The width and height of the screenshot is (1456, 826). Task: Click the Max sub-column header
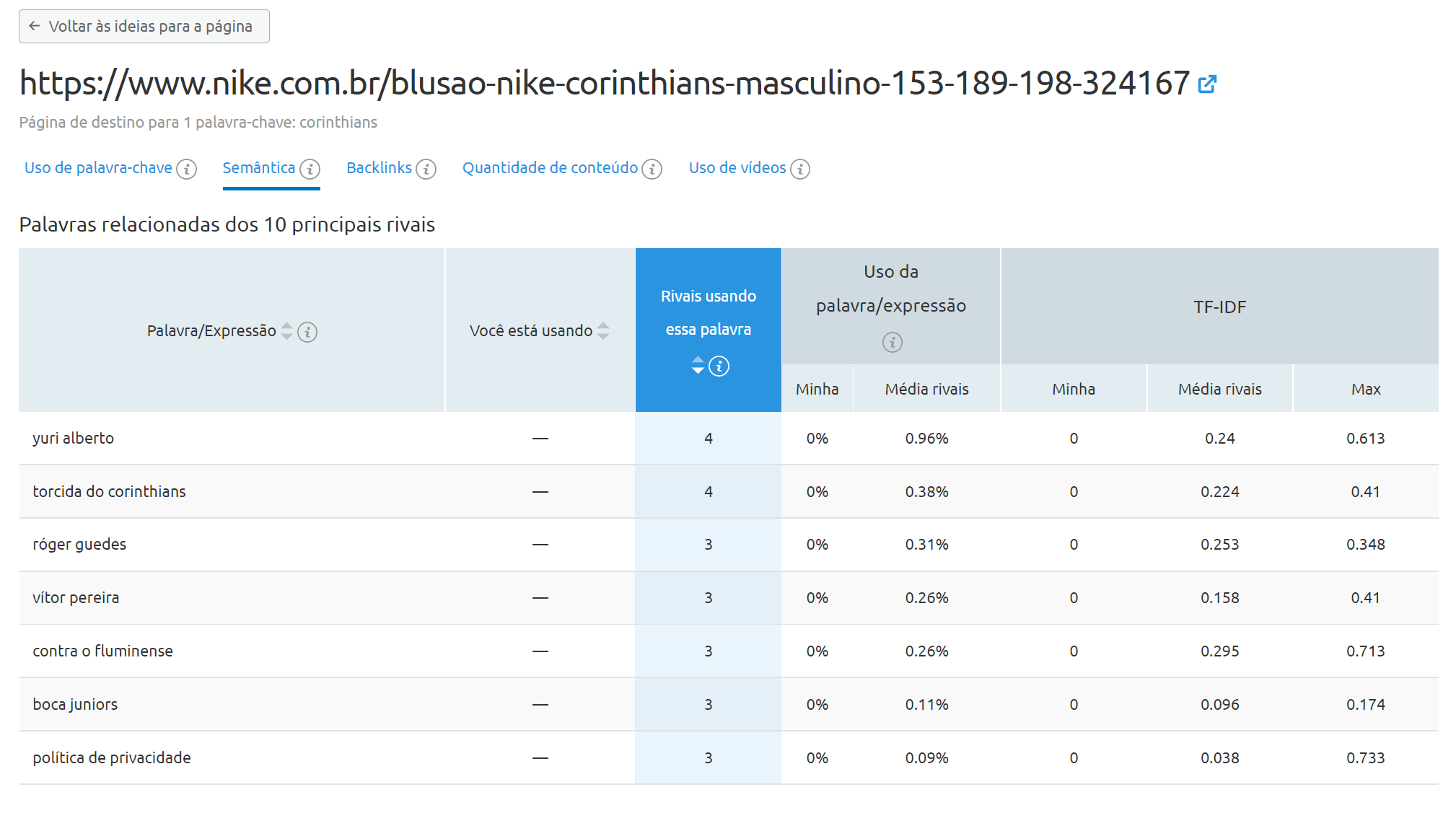coord(1366,389)
